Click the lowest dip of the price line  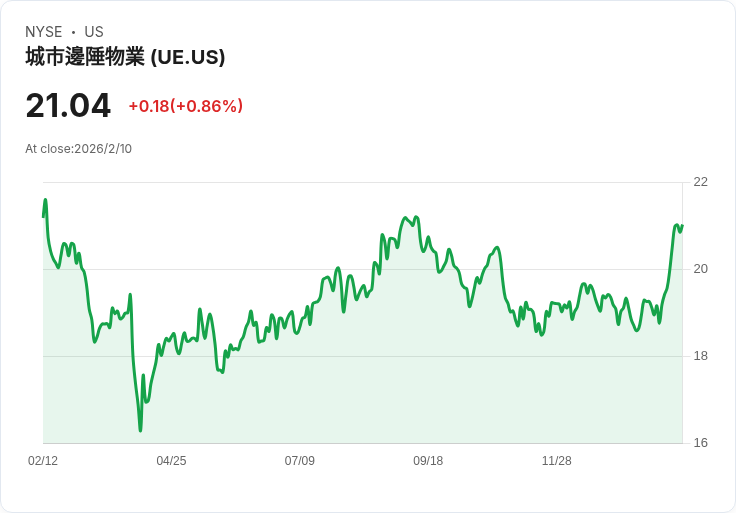coord(140,430)
